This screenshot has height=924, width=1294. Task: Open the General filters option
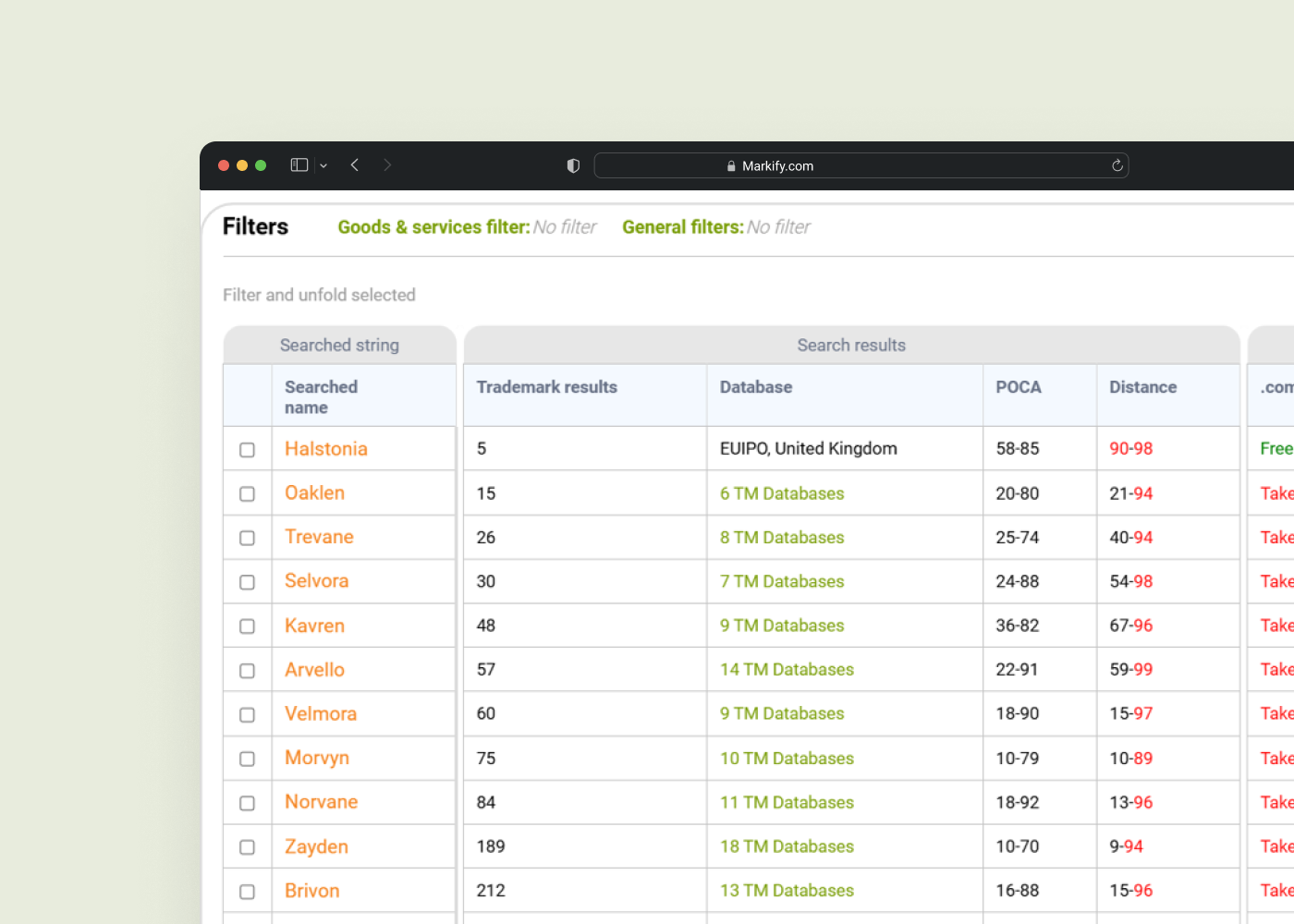pyautogui.click(x=715, y=227)
